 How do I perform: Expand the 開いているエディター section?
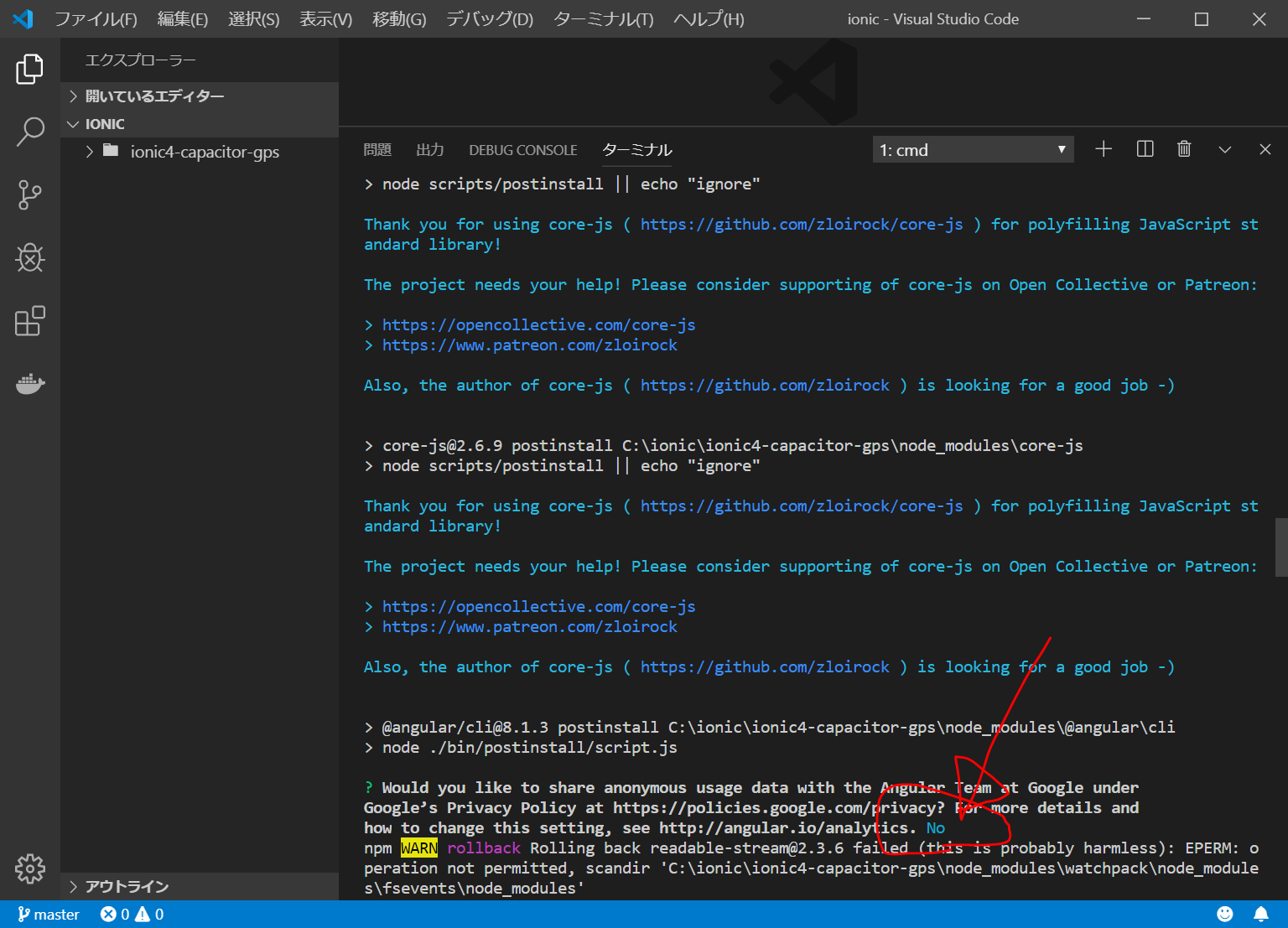click(x=154, y=96)
